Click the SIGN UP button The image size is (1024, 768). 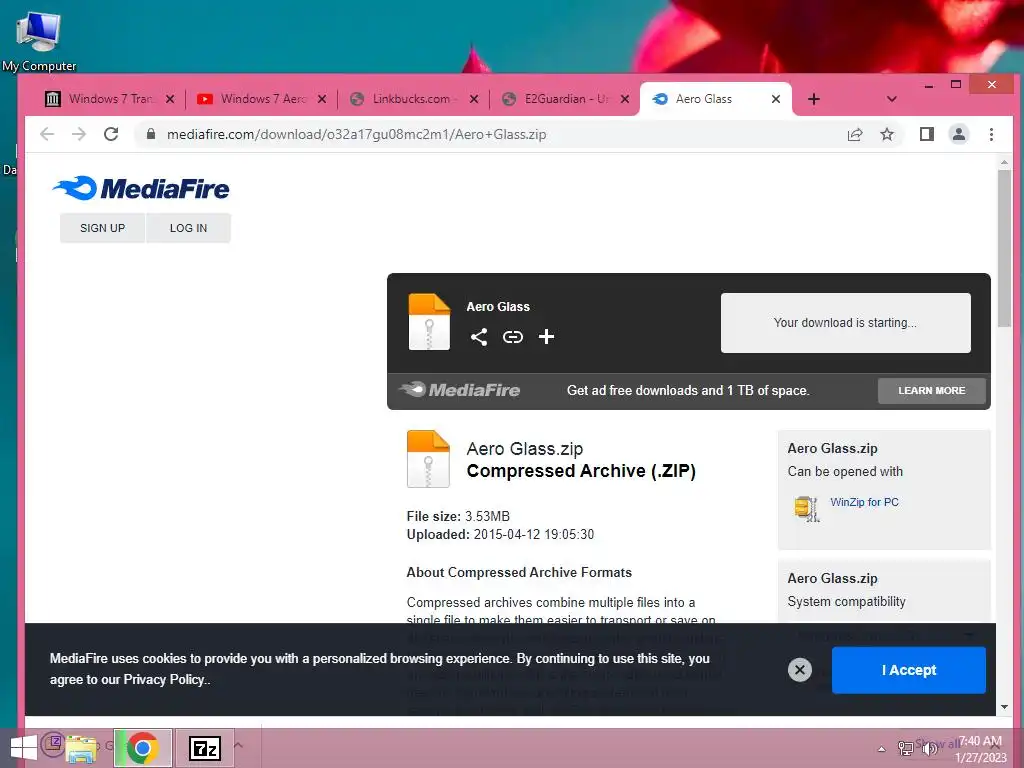click(103, 228)
